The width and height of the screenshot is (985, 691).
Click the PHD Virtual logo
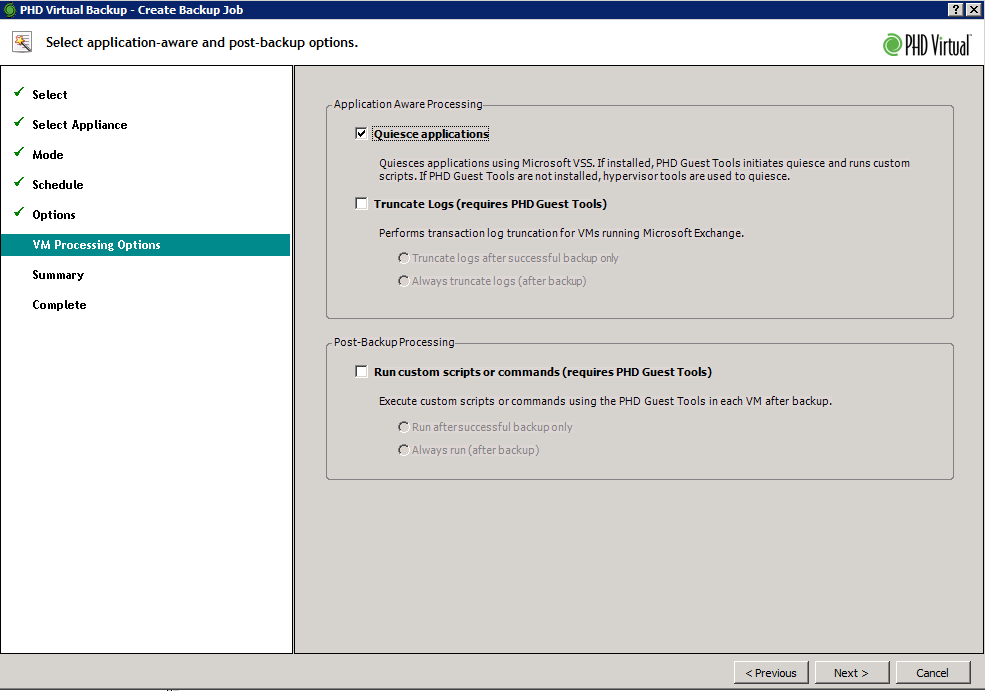click(927, 45)
